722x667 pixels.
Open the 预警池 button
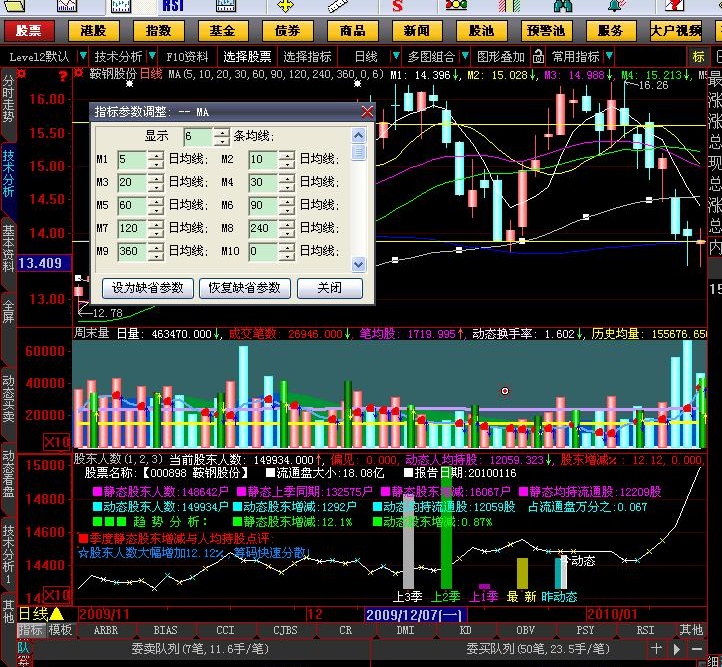click(x=547, y=31)
